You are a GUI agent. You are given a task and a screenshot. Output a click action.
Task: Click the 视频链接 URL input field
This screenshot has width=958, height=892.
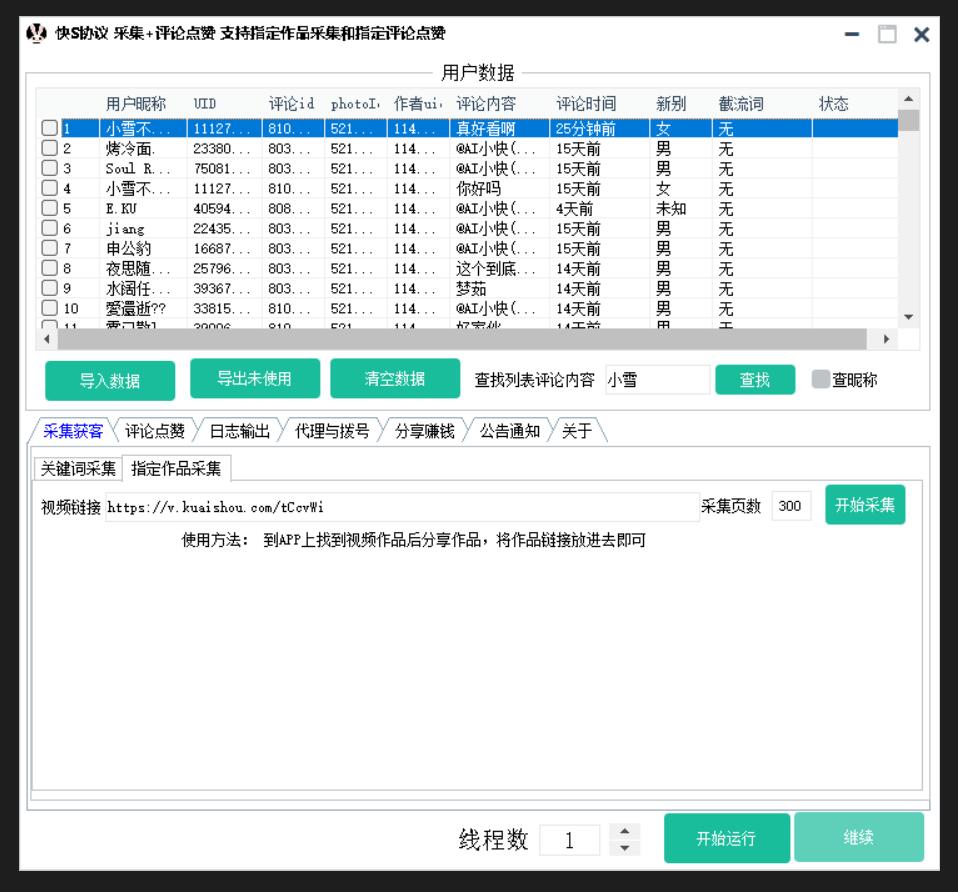coord(402,507)
